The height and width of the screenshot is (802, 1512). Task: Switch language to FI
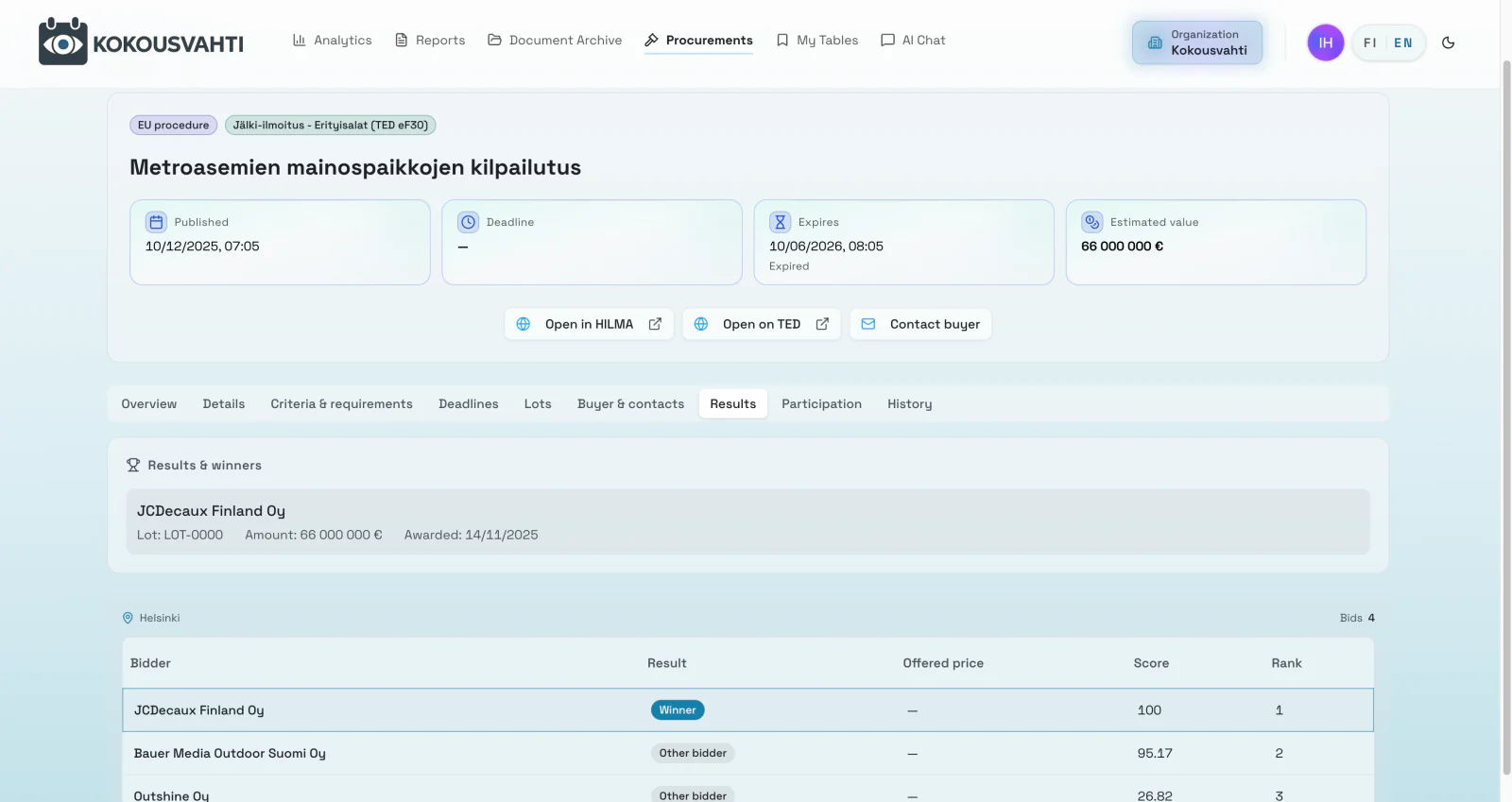[1370, 43]
